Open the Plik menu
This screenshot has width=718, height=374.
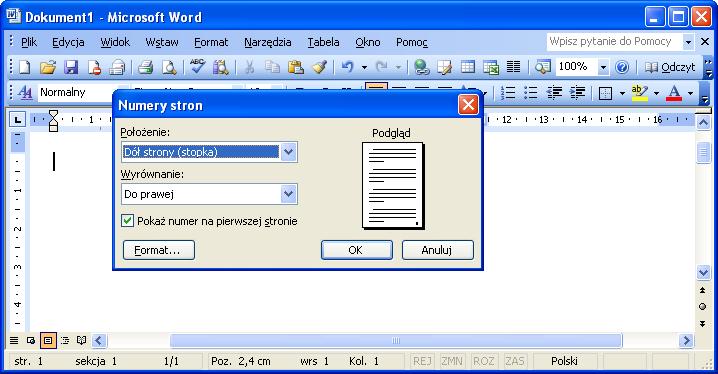pyautogui.click(x=29, y=42)
